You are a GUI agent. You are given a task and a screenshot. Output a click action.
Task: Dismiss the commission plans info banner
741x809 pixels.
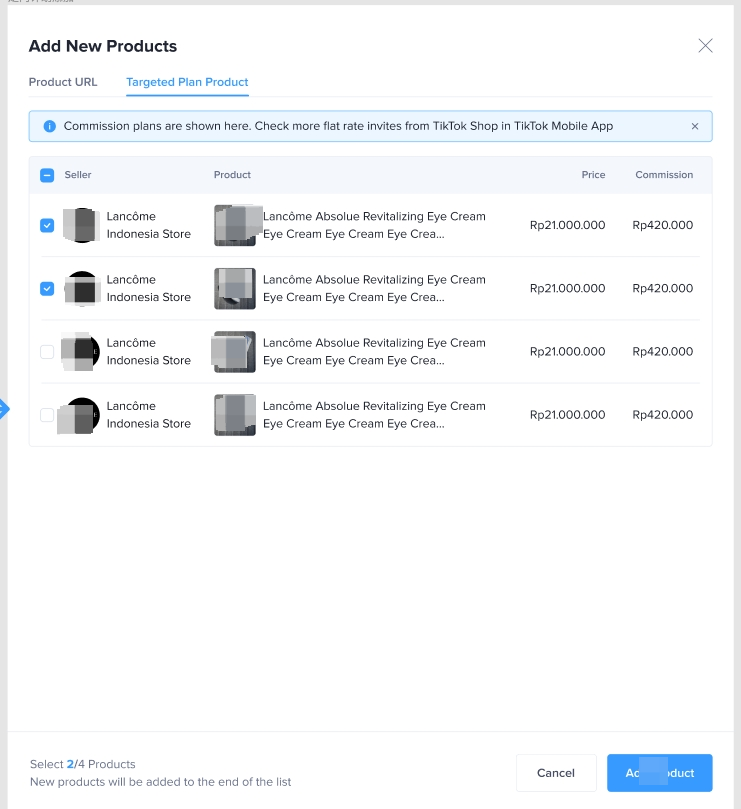(x=695, y=127)
